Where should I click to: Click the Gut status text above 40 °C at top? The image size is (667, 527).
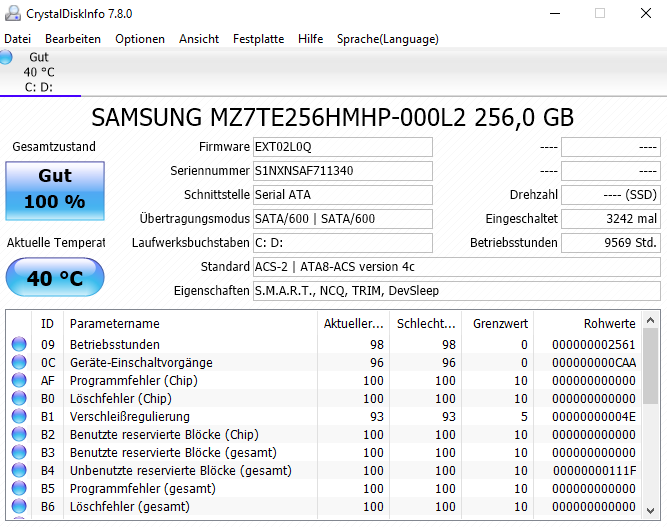[x=39, y=57]
